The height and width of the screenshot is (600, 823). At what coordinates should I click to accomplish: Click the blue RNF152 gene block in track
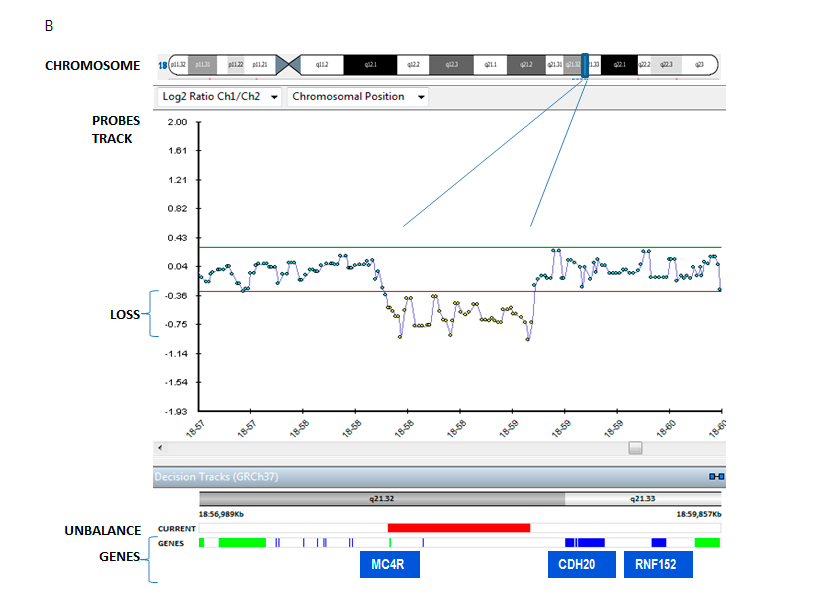coord(659,542)
